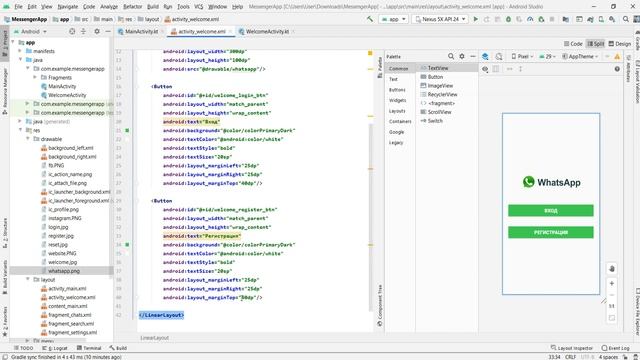
Task: Click the orientation rotate icon in design toolbar
Action: (x=499, y=56)
